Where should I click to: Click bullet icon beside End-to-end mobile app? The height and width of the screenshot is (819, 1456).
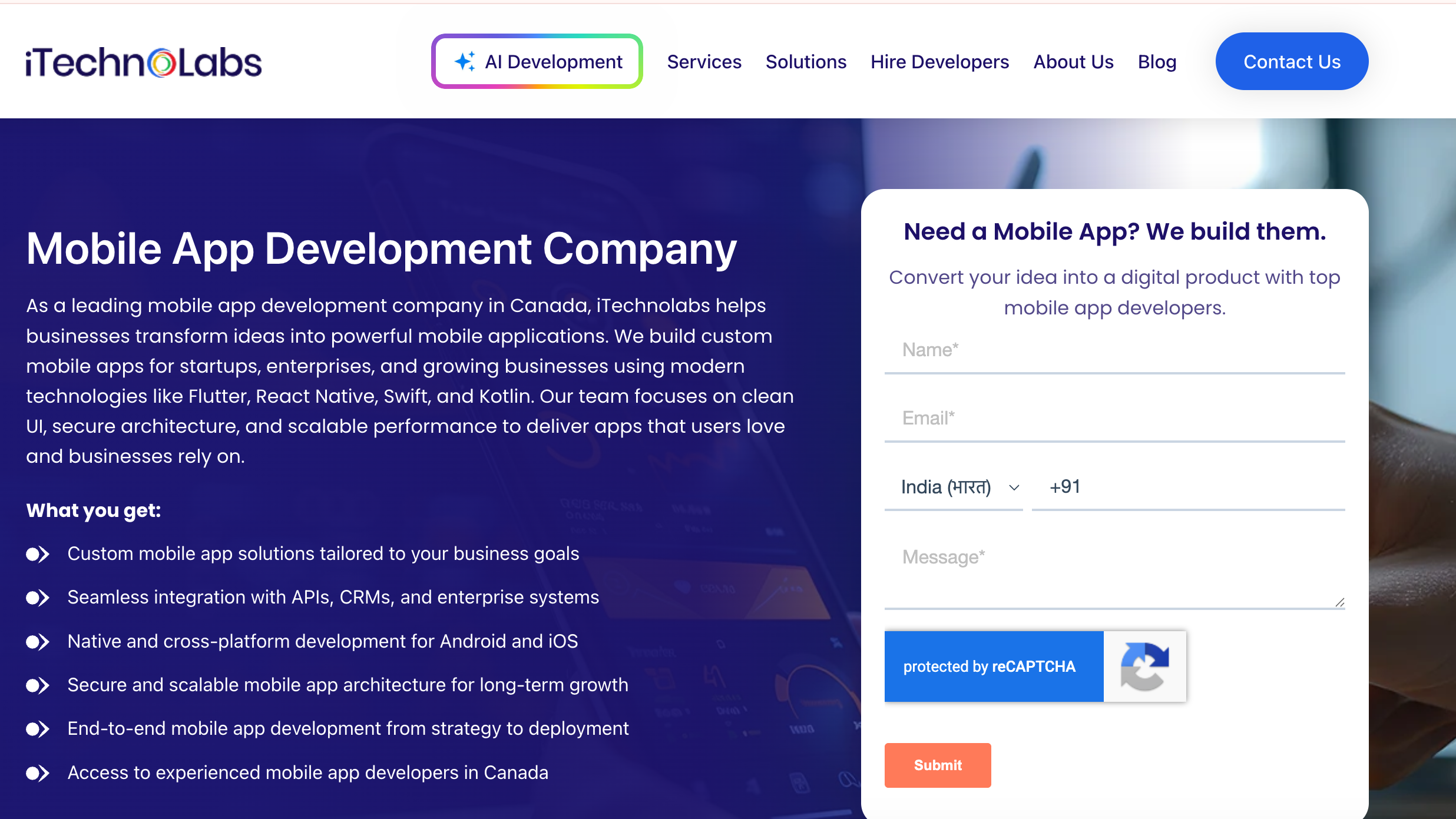click(x=38, y=729)
